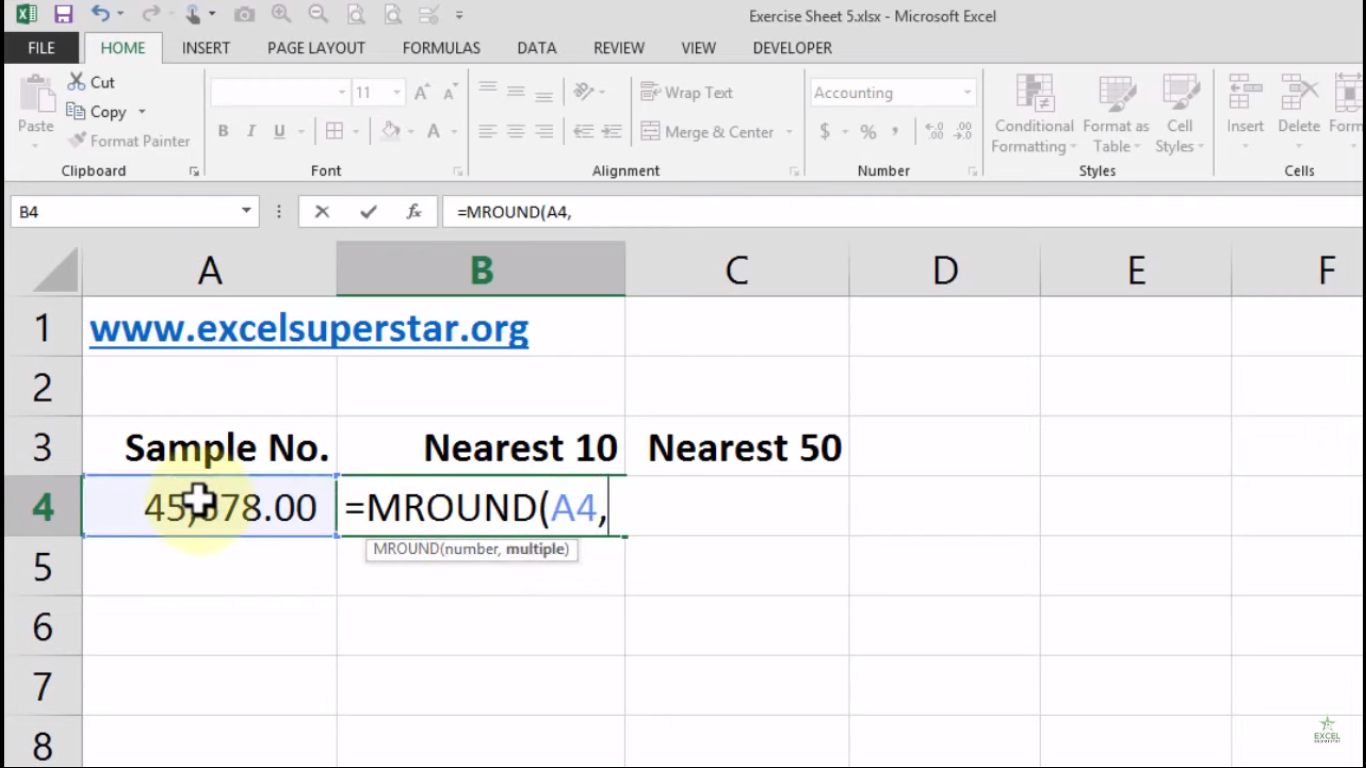
Task: Expand the Name Box dropdown arrow
Action: pyautogui.click(x=246, y=212)
